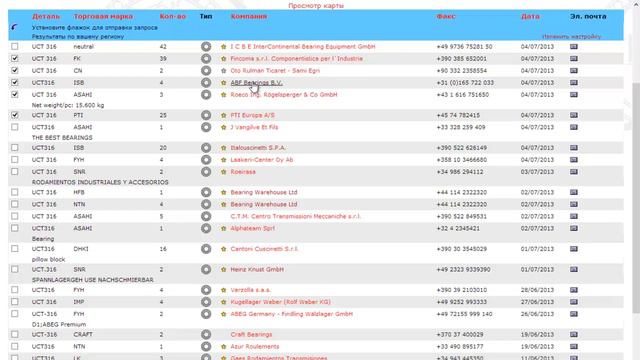Click the bearing type icon in Azur Roulements row
Screen dimensions: 640x360
click(206, 347)
